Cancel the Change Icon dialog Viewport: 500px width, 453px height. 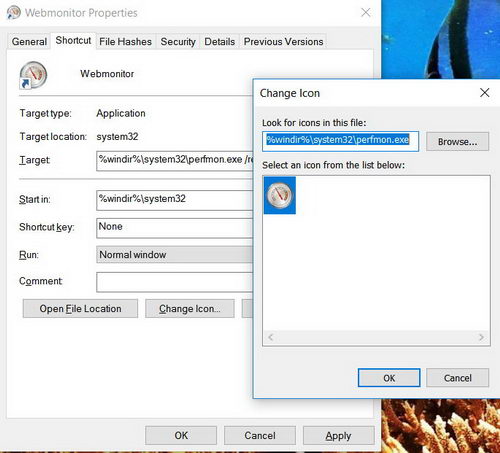click(x=457, y=378)
